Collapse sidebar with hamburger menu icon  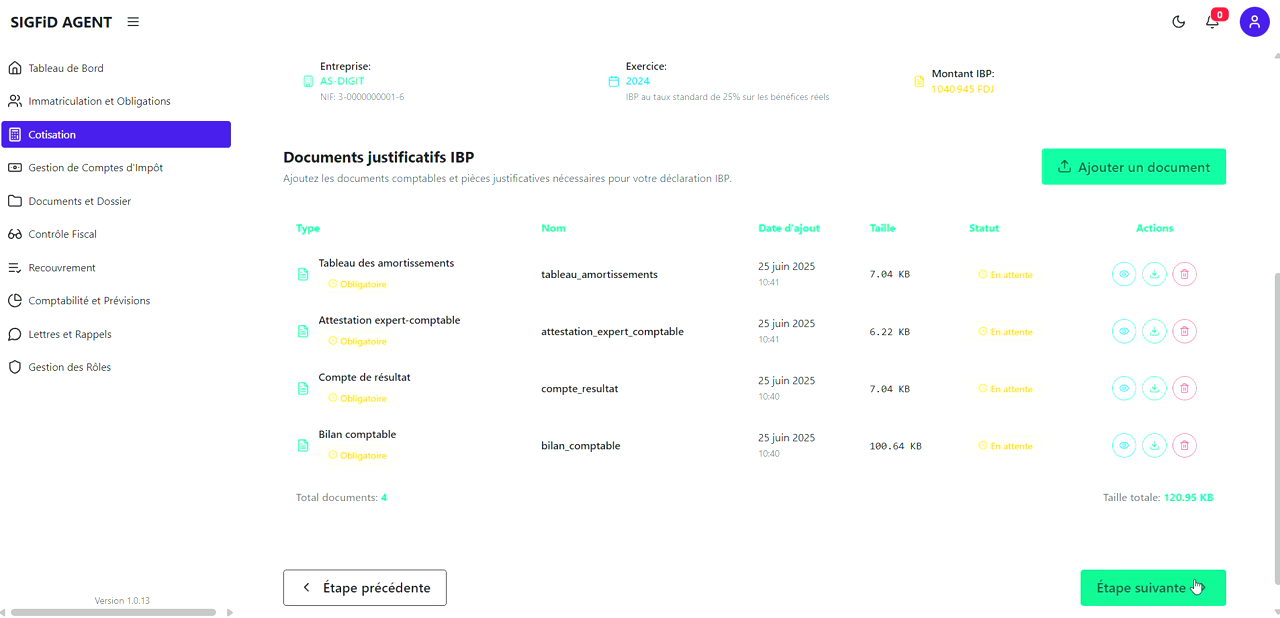[x=133, y=22]
